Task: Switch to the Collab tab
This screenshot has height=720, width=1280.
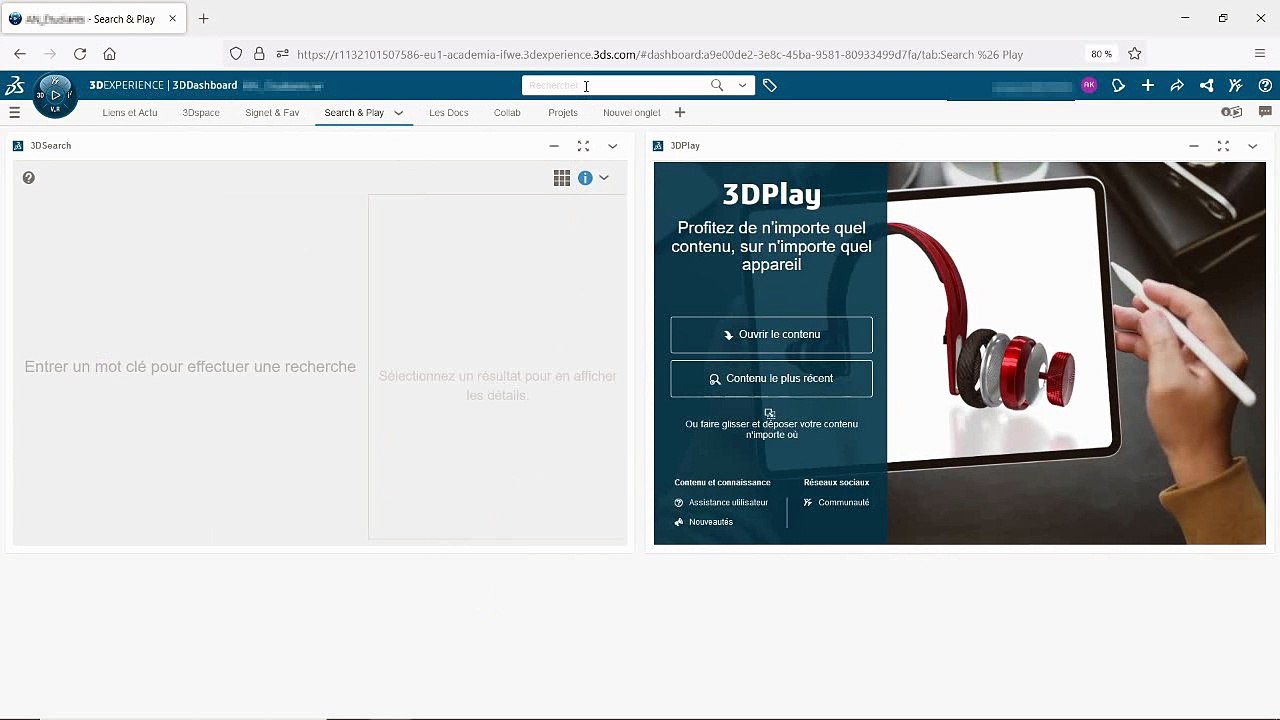Action: (507, 113)
